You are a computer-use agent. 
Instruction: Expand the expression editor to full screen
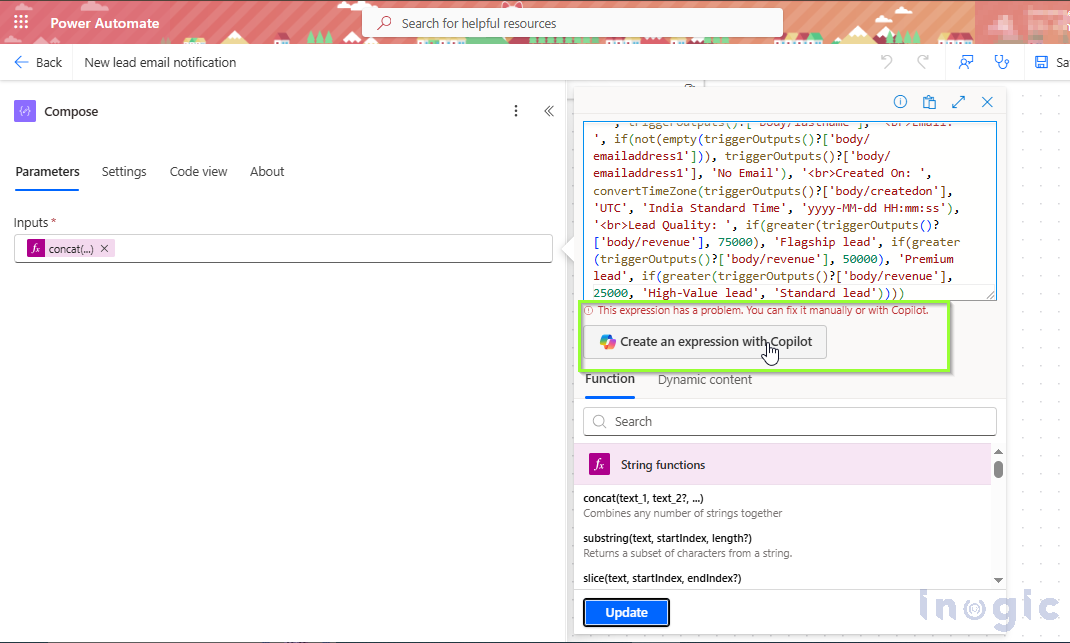click(x=958, y=102)
